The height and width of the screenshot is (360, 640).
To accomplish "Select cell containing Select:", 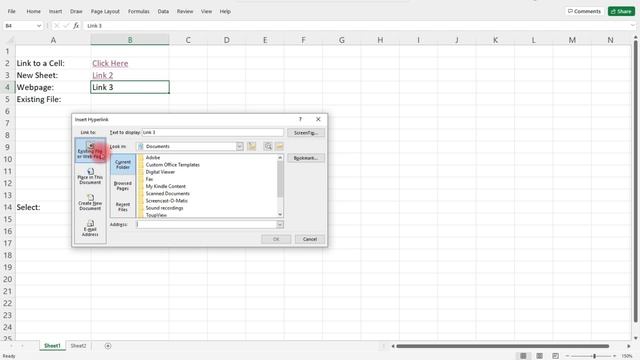I will (x=53, y=207).
